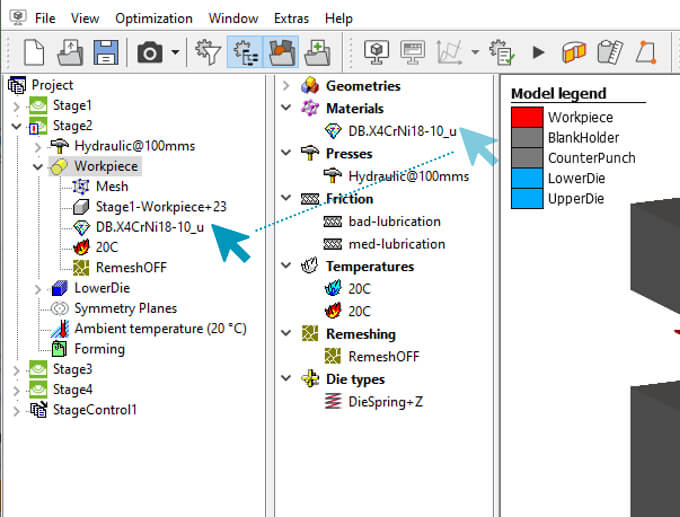680x517 pixels.
Task: Click the open folder toolbar icon
Action: click(70, 51)
